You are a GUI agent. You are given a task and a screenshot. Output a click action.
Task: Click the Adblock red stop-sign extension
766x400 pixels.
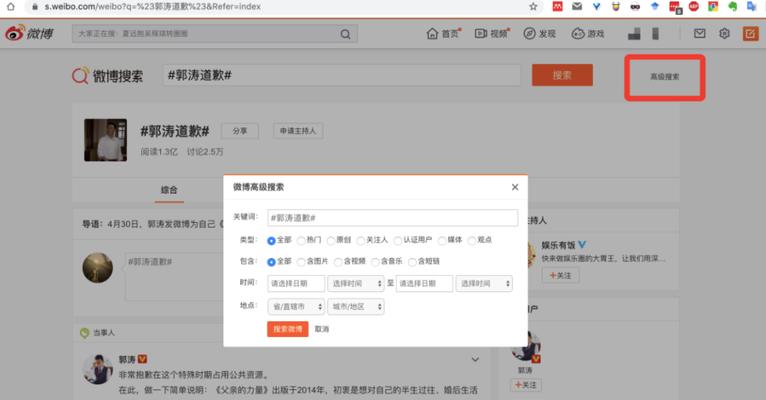(x=694, y=6)
